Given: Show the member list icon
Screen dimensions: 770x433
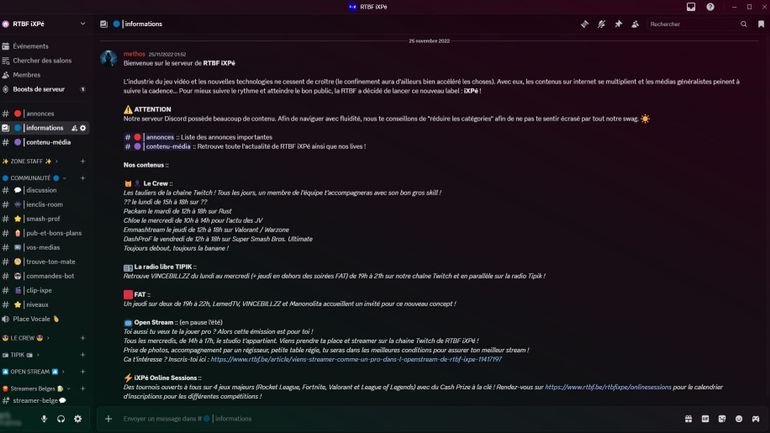Looking at the screenshot, I should coord(635,24).
